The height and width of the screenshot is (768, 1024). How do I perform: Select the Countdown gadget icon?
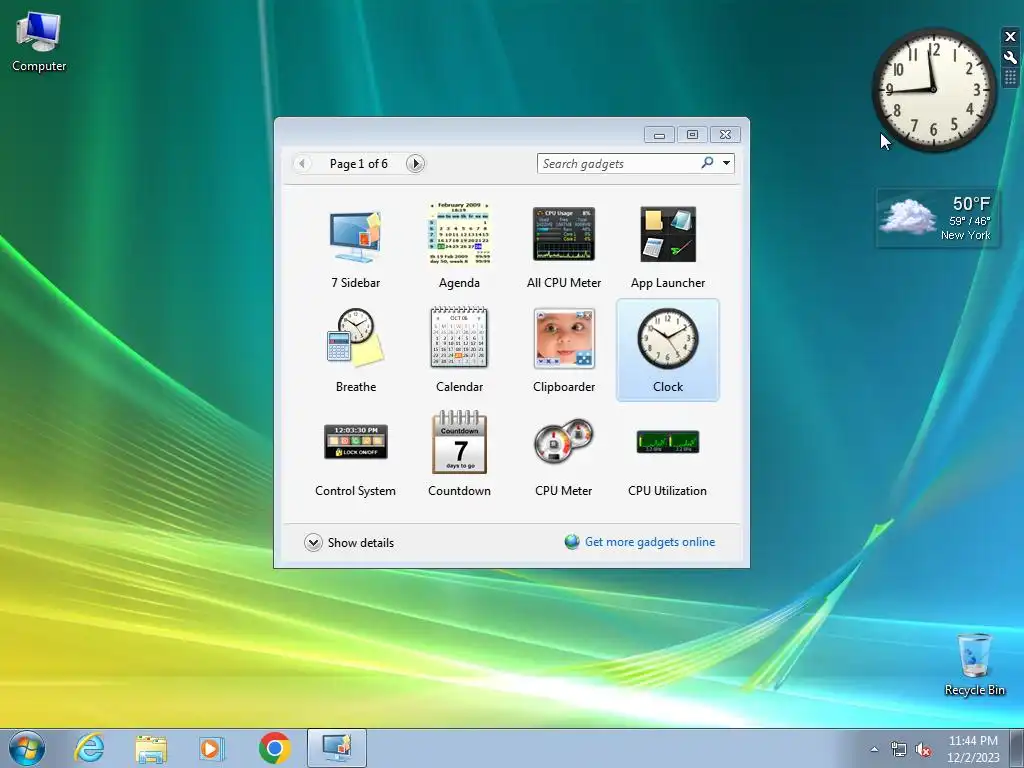(x=459, y=441)
